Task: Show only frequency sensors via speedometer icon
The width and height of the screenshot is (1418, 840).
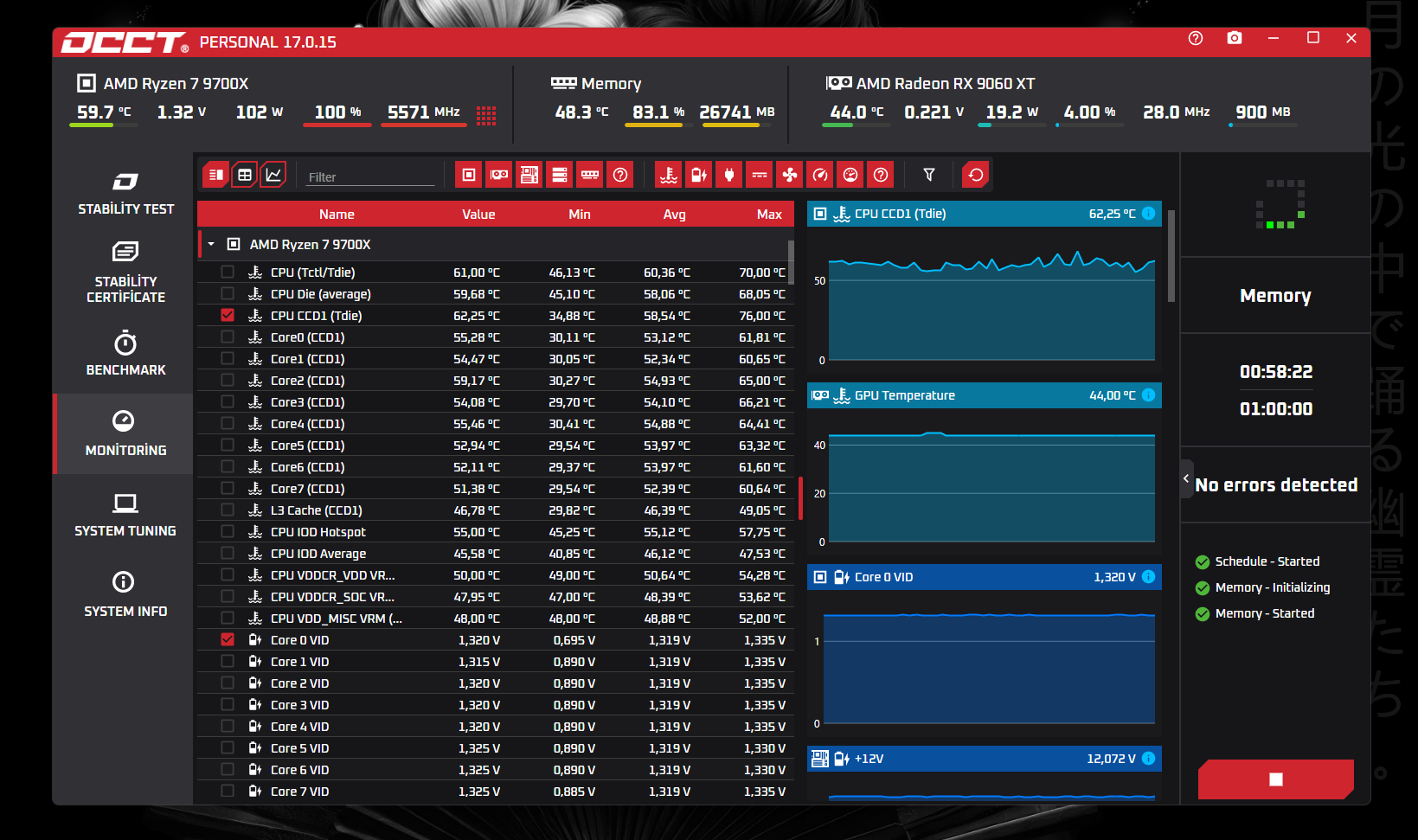Action: pyautogui.click(x=820, y=175)
